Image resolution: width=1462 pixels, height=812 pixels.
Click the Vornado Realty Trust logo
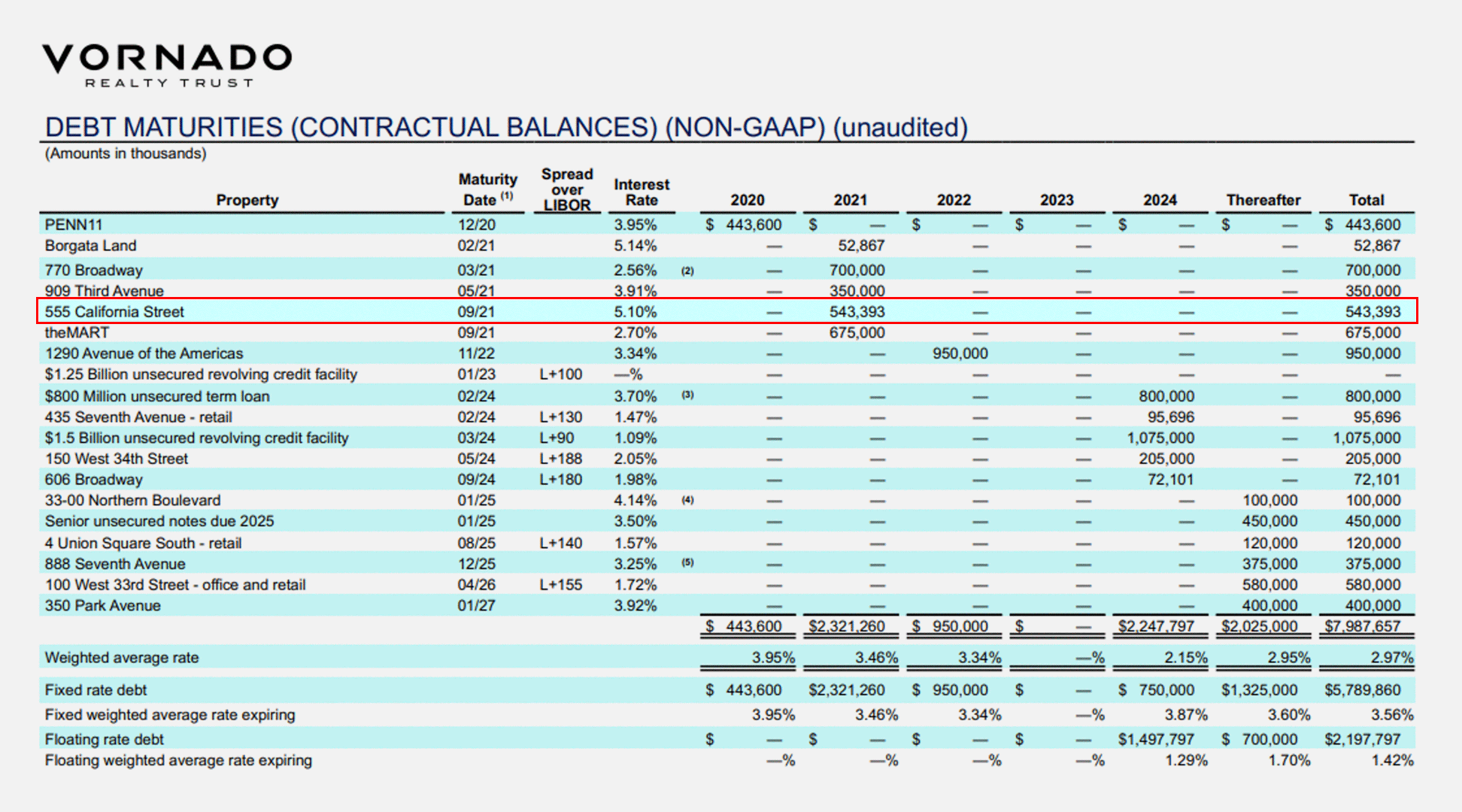tap(166, 65)
